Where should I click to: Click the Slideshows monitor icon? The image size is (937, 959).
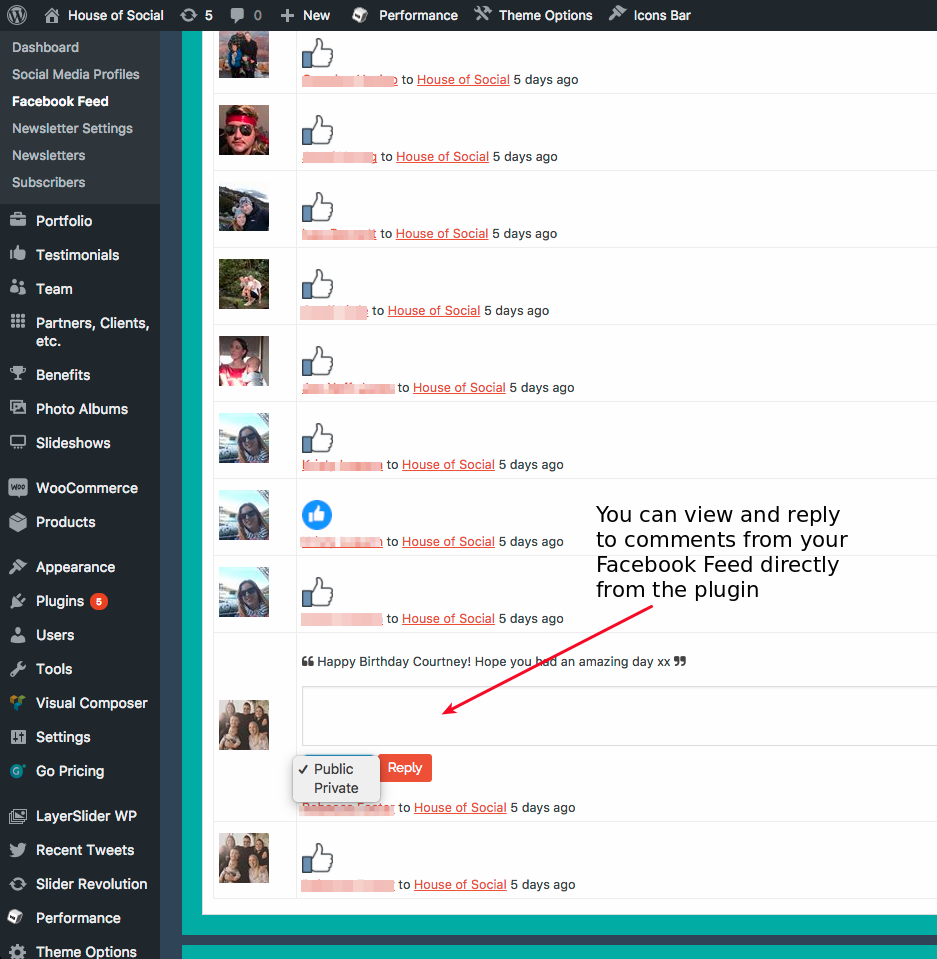[x=18, y=442]
